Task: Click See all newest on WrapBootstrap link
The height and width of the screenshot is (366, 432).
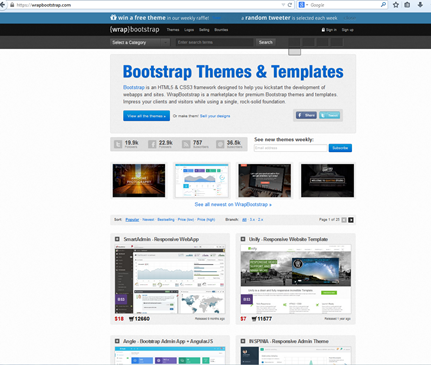Action: coord(233,204)
